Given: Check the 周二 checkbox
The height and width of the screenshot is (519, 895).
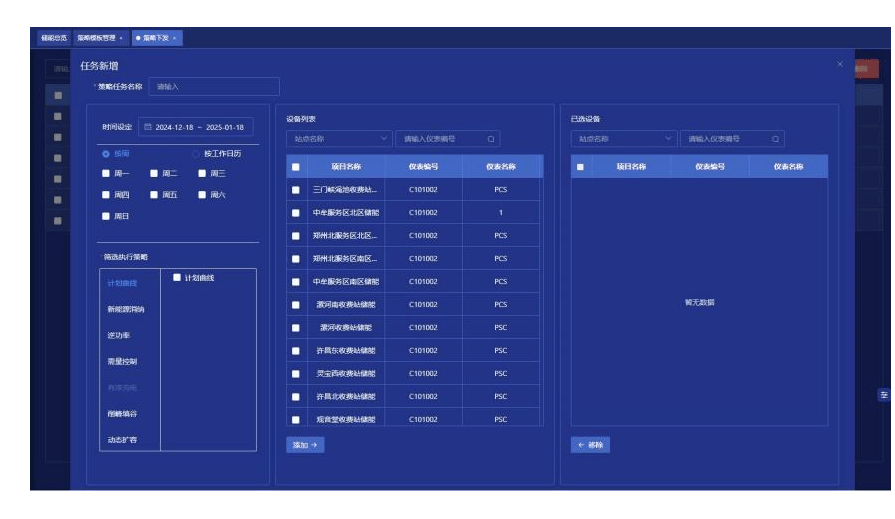Looking at the screenshot, I should pos(154,173).
